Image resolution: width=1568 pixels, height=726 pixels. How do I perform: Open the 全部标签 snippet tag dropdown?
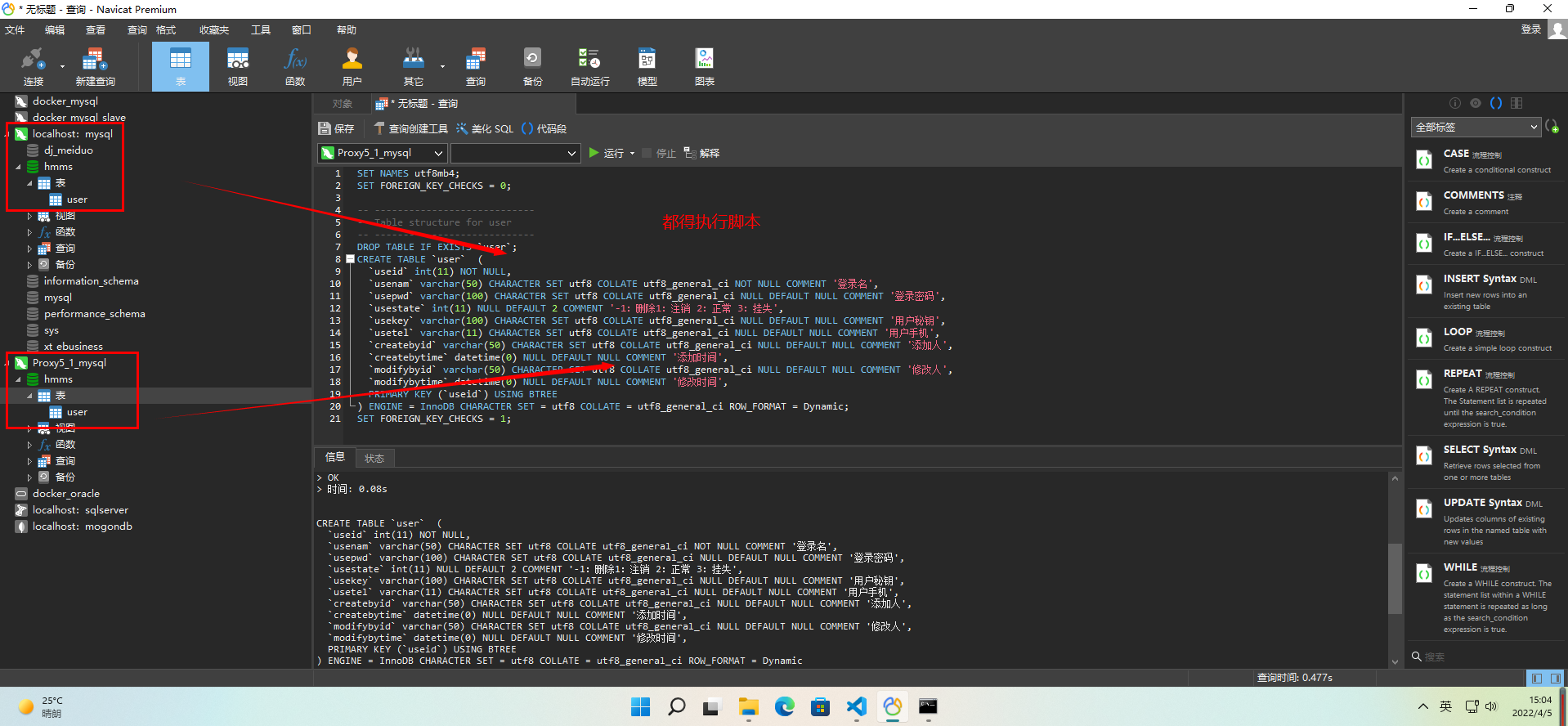pyautogui.click(x=1476, y=127)
